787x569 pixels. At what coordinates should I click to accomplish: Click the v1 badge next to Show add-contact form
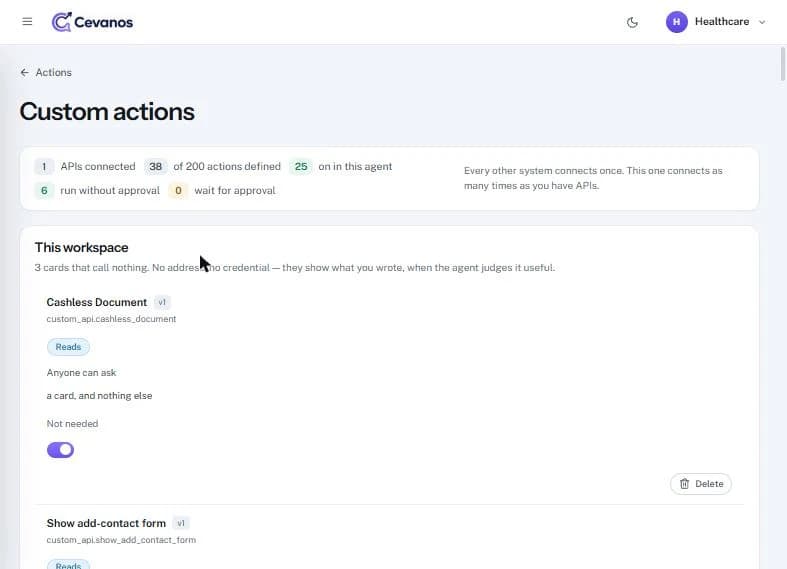point(181,523)
